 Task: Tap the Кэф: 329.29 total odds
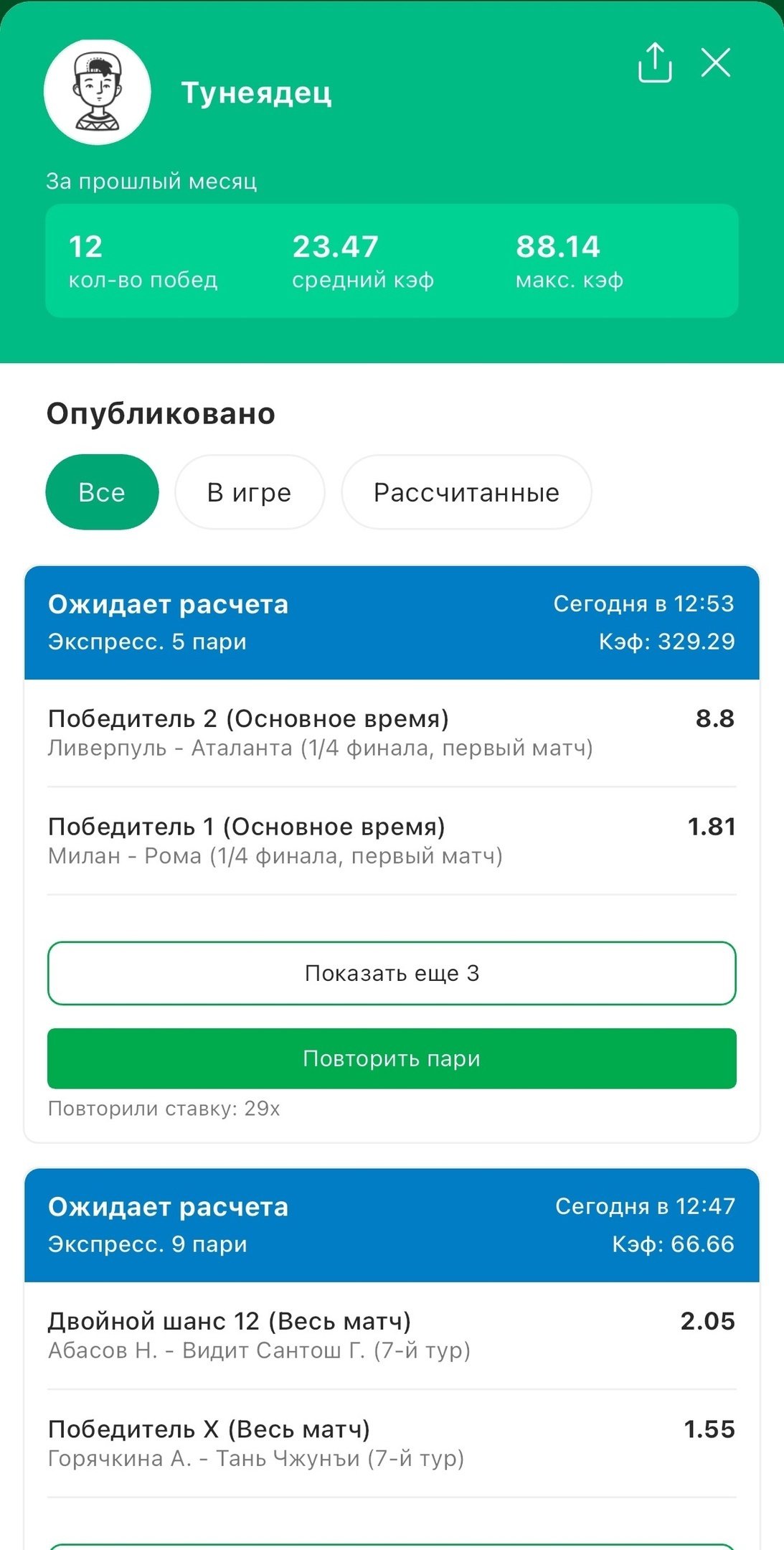(666, 641)
